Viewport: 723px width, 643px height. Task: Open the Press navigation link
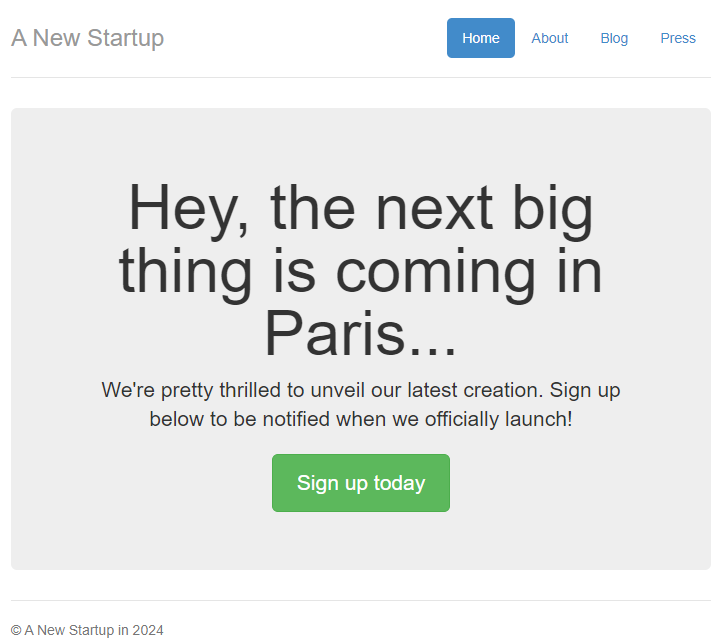click(677, 38)
